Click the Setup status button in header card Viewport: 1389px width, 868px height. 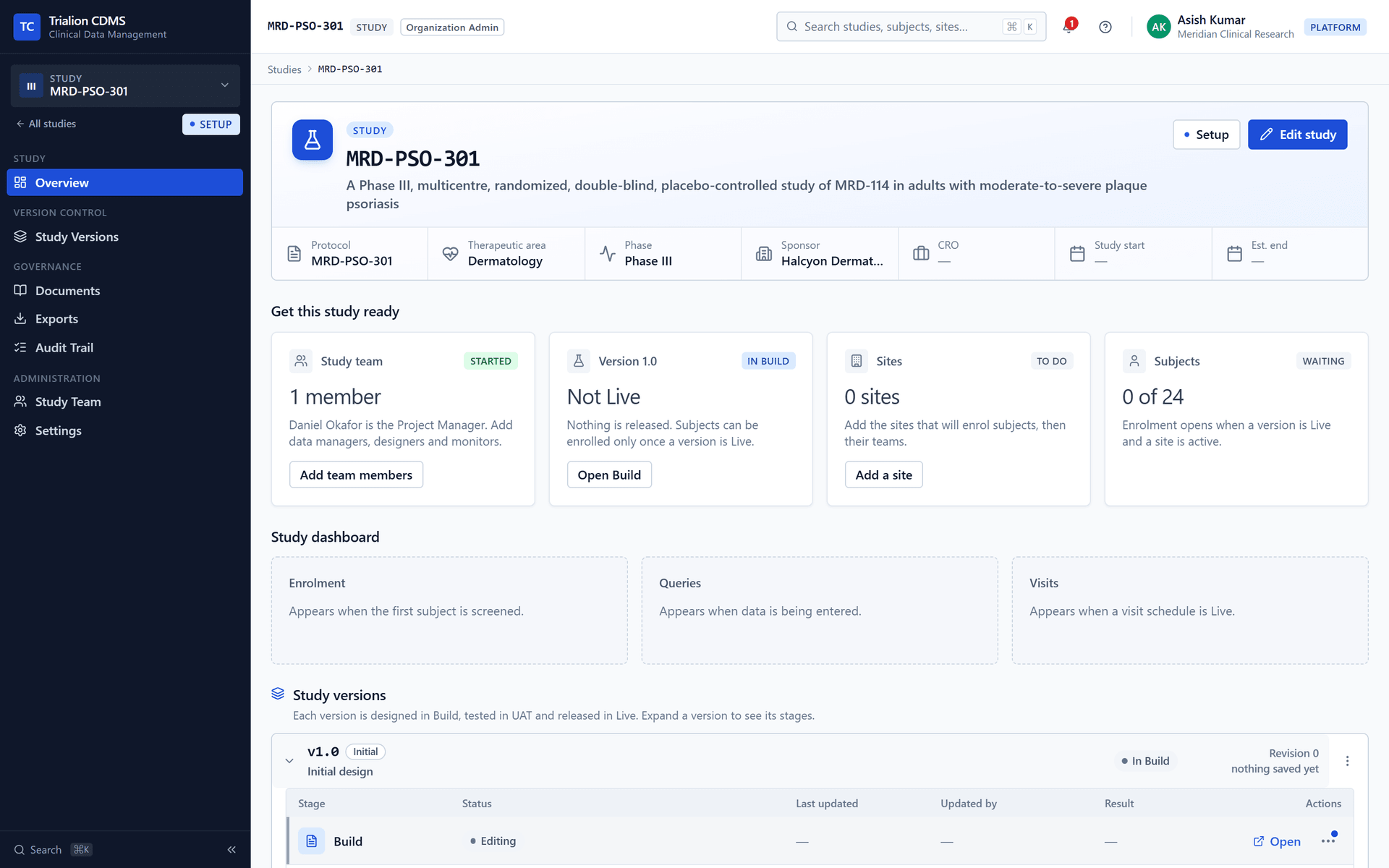pos(1206,135)
